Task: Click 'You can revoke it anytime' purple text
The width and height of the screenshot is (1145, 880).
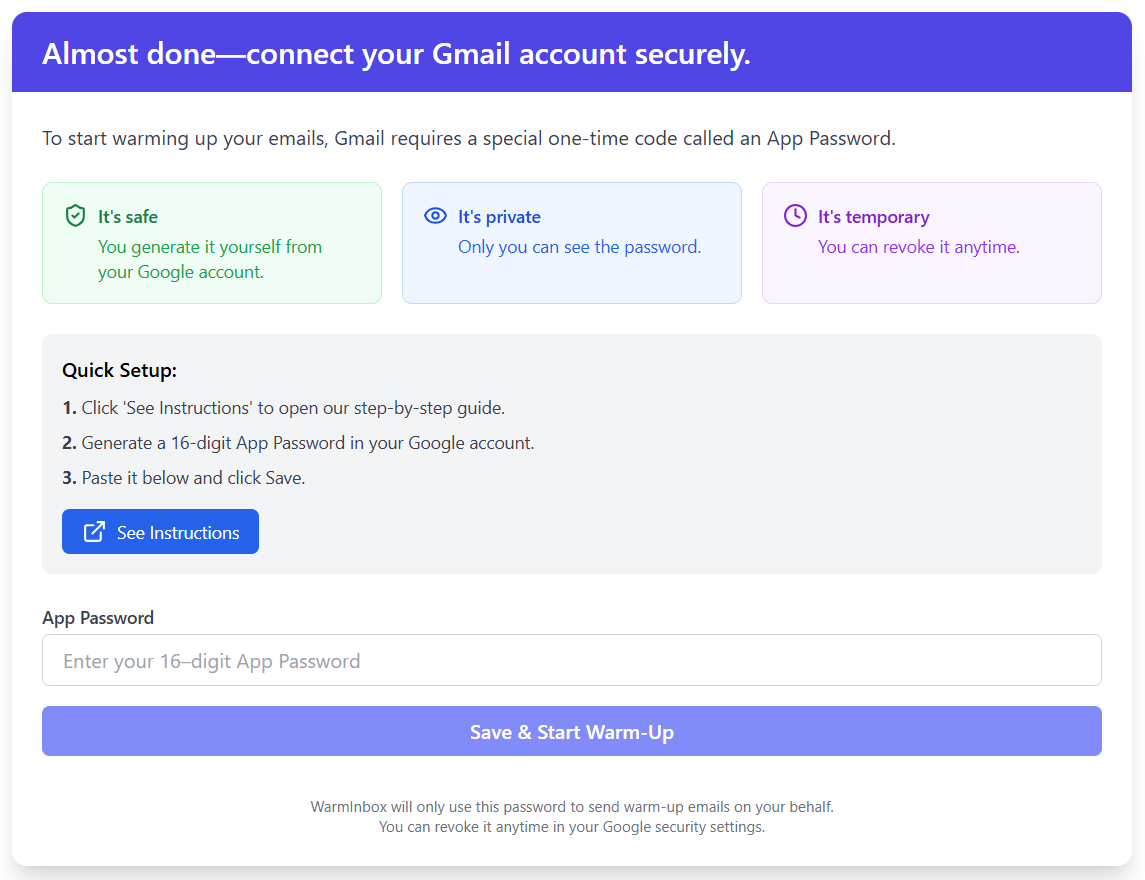Action: coord(919,247)
